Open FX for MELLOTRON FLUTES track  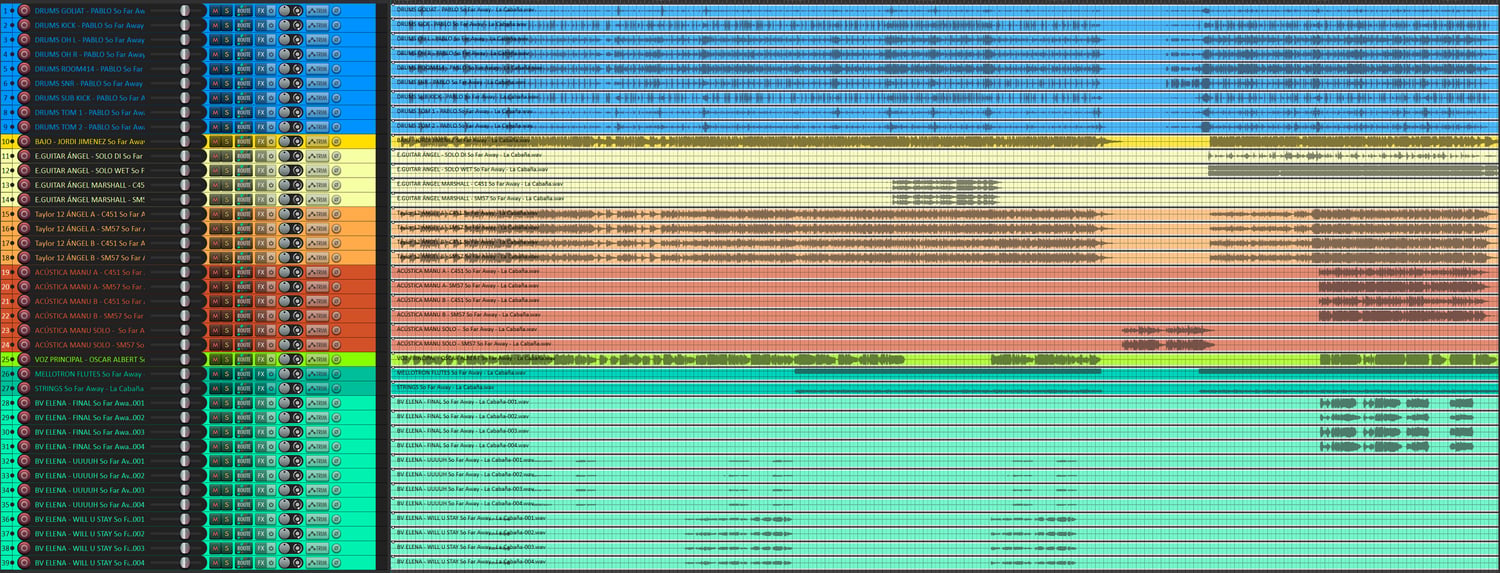click(261, 373)
